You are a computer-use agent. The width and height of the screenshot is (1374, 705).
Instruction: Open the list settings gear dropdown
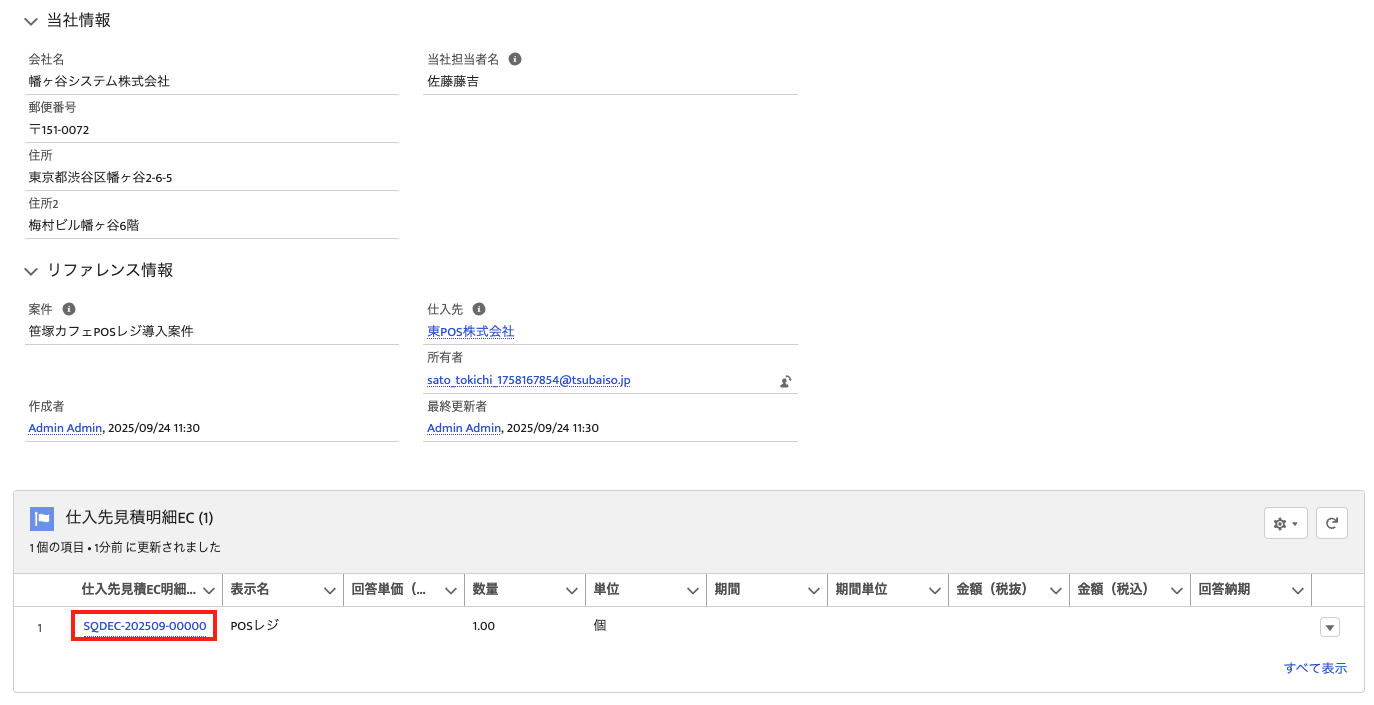1286,523
